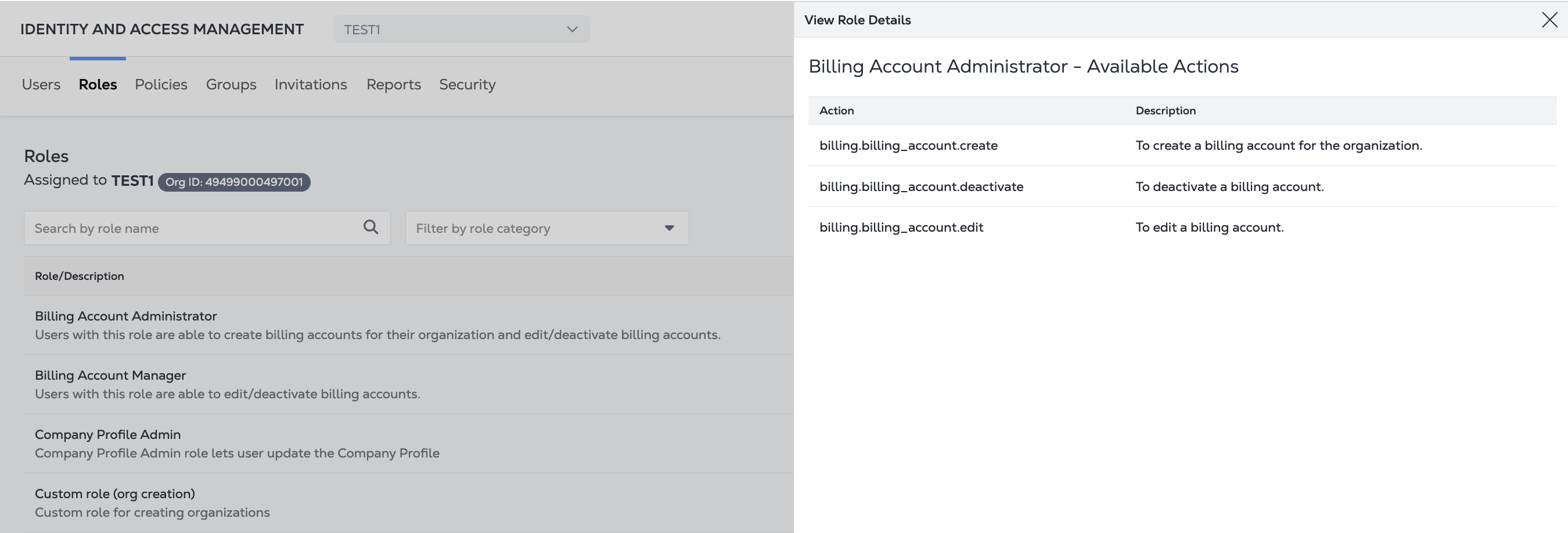This screenshot has height=533, width=1568.
Task: Expand the Filter by role category dropdown
Action: tap(546, 228)
